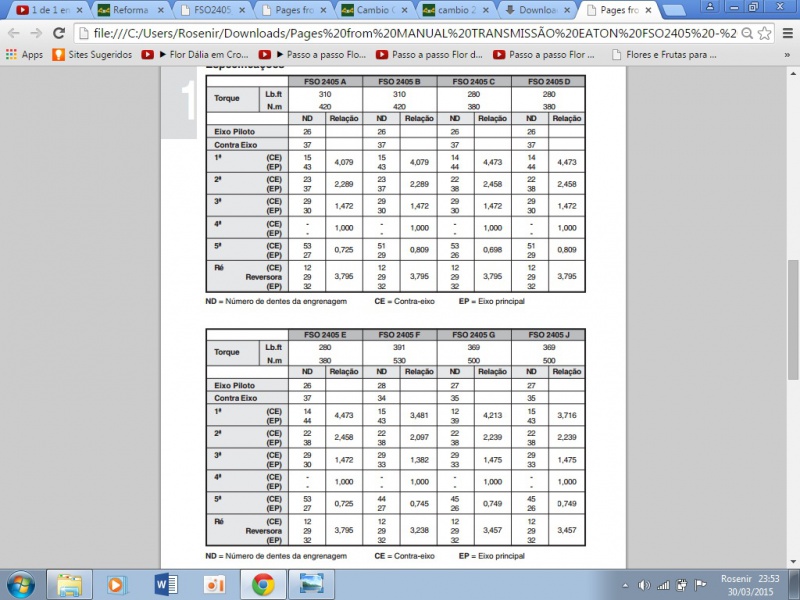The width and height of the screenshot is (800, 600).
Task: Open the orange paint app taskbar icon
Action: pos(214,585)
